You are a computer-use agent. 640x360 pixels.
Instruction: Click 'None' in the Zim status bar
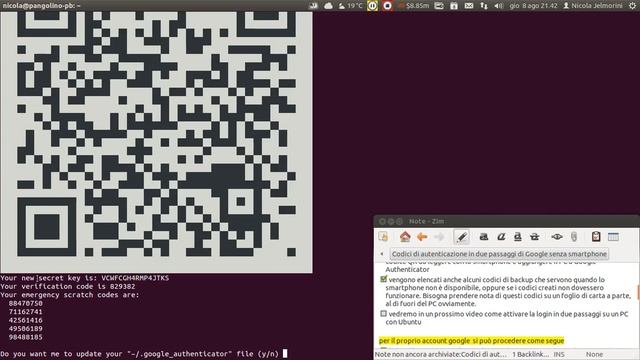pyautogui.click(x=594, y=354)
